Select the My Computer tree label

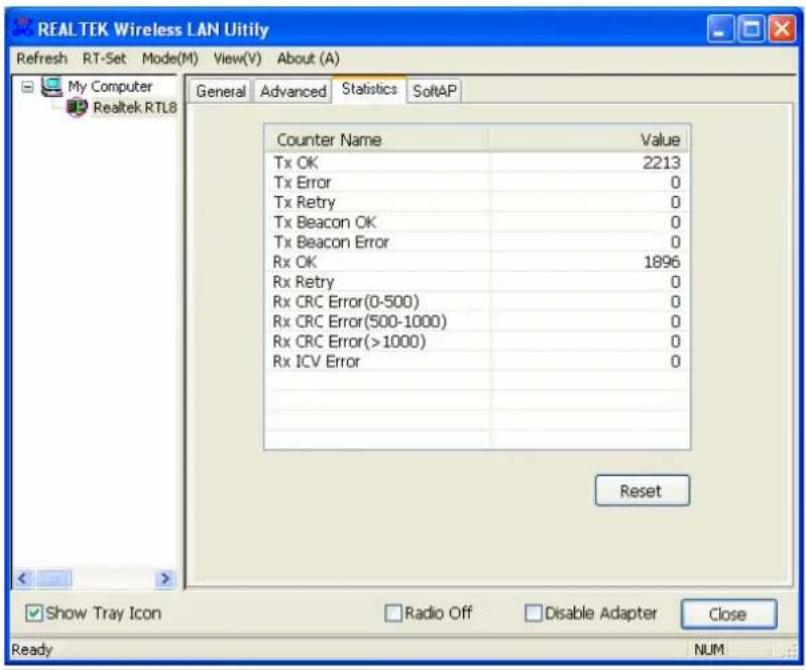tap(110, 86)
